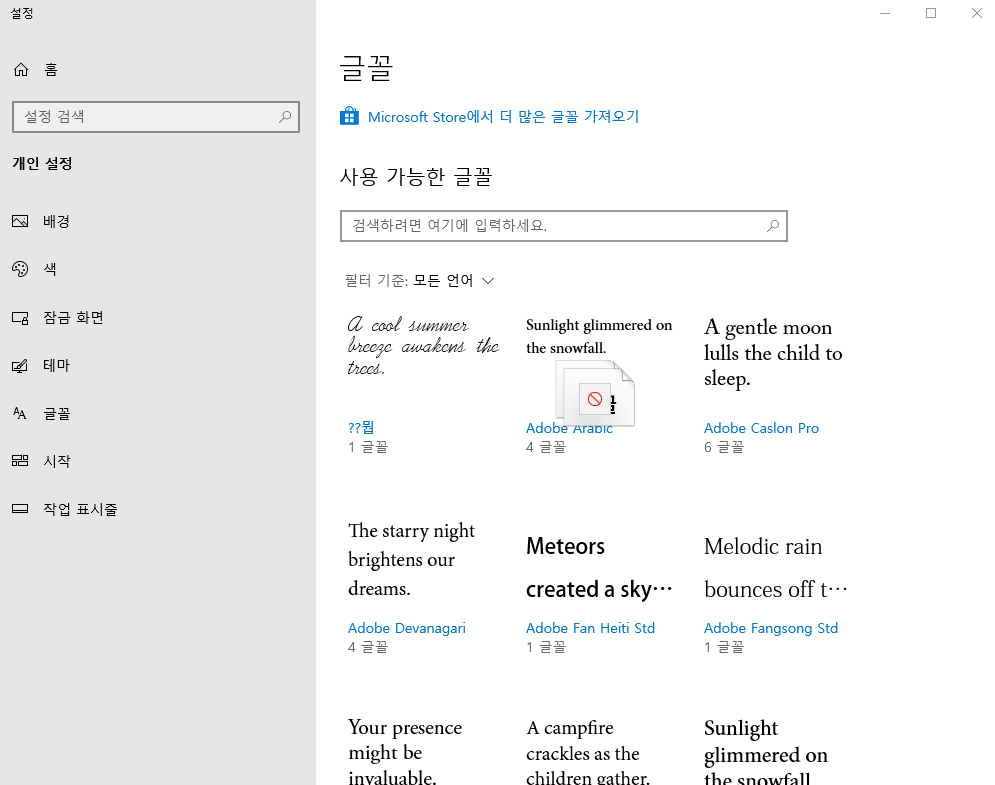Screen dimensions: 995x785
Task: Click the Microsoft Store bag icon
Action: (x=349, y=116)
